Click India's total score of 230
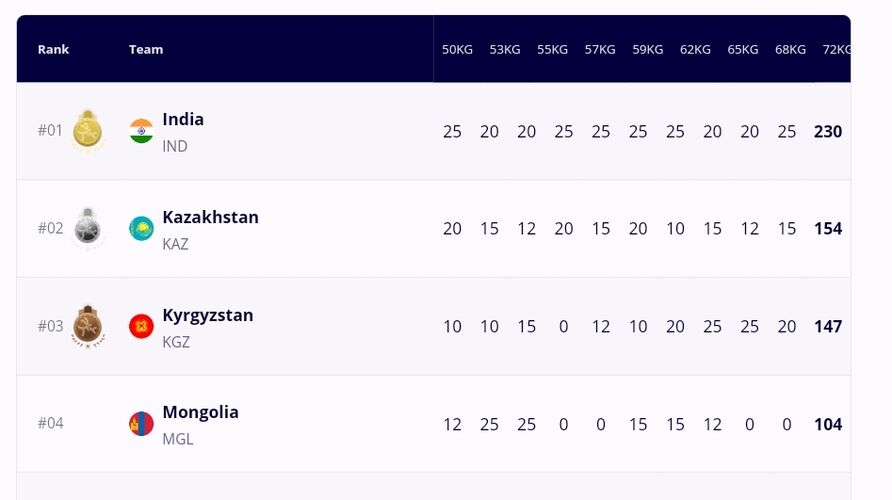The height and width of the screenshot is (500, 892). [828, 132]
